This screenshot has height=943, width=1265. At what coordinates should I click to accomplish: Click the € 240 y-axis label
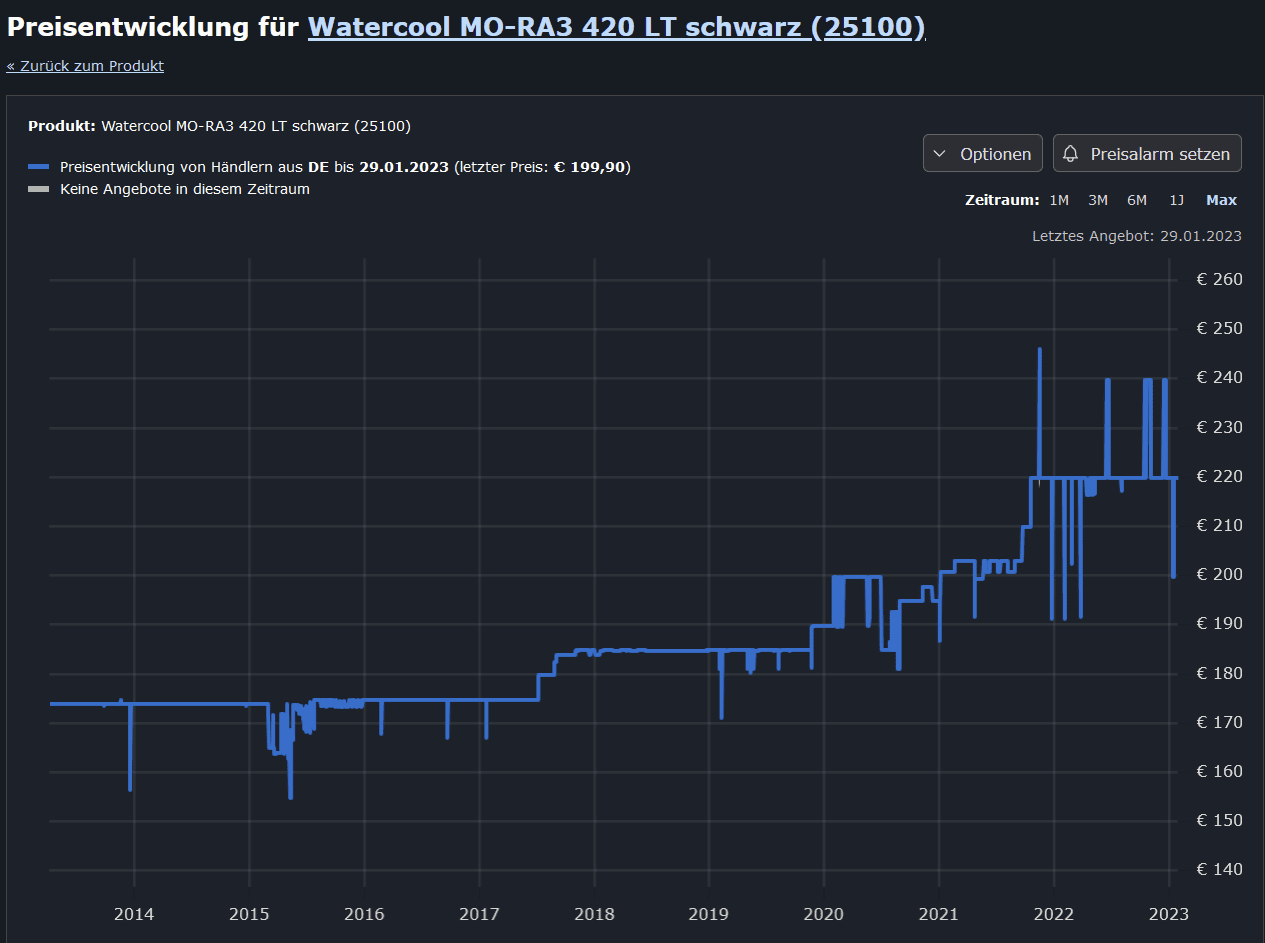[x=1219, y=377]
